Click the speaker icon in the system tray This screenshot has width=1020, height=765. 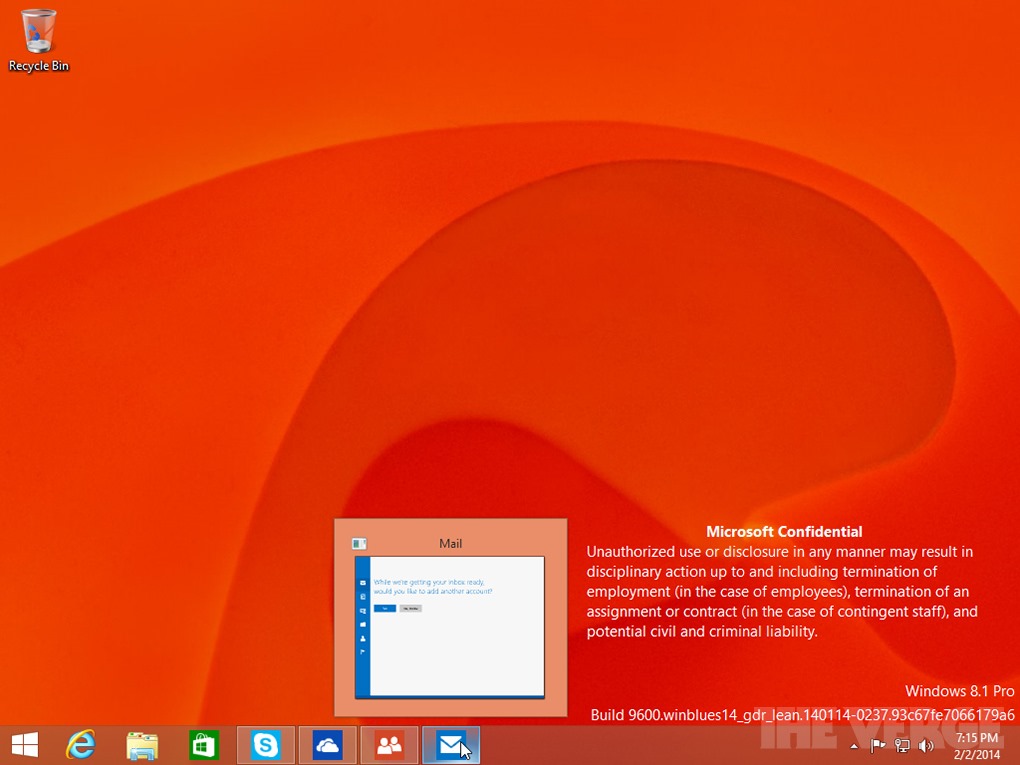point(925,745)
